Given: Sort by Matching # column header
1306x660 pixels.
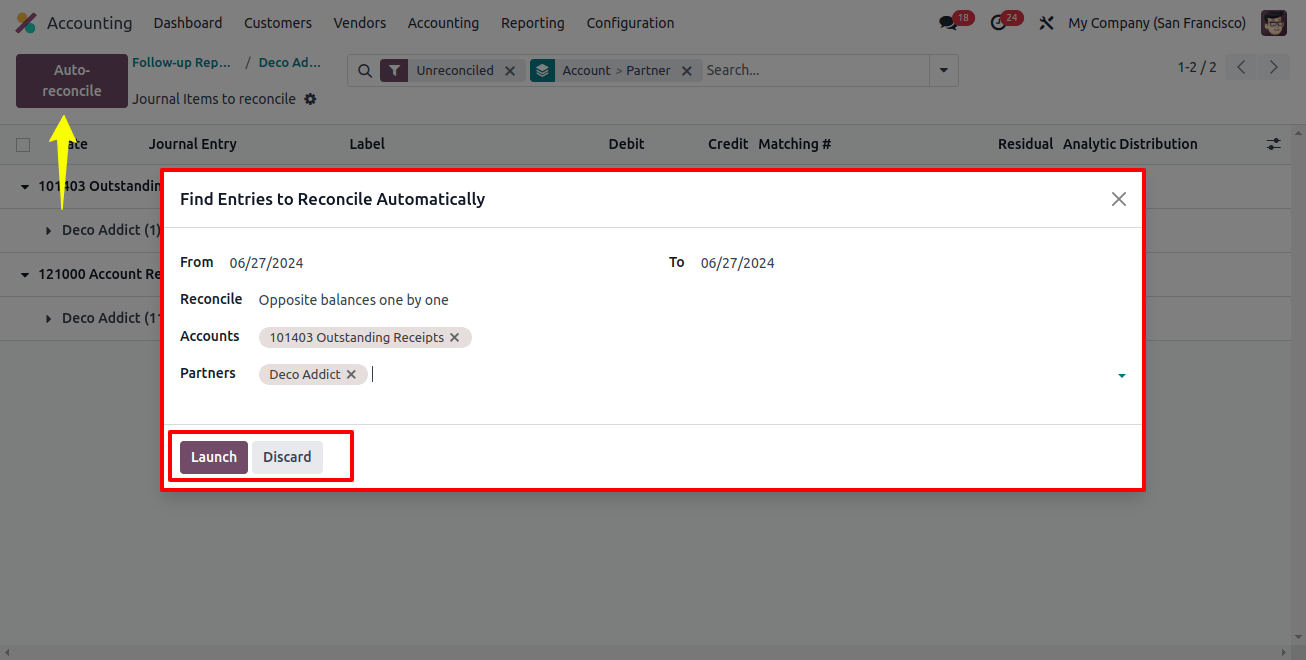Looking at the screenshot, I should pyautogui.click(x=795, y=144).
